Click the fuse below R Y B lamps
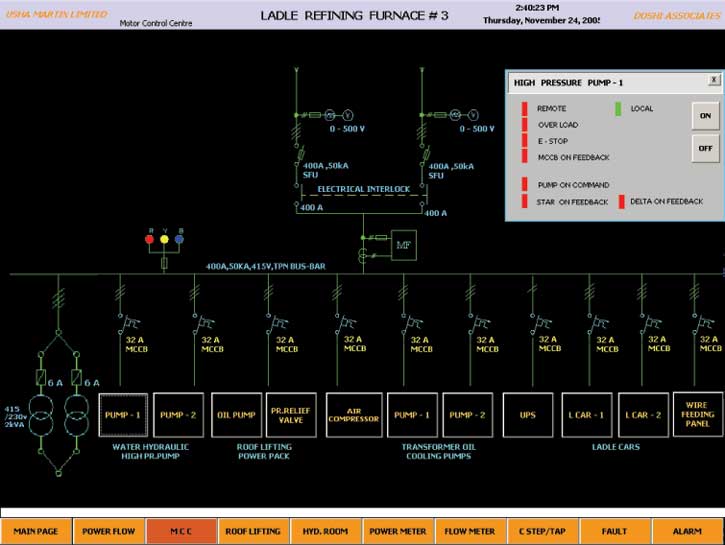This screenshot has height=545, width=725. [164, 263]
